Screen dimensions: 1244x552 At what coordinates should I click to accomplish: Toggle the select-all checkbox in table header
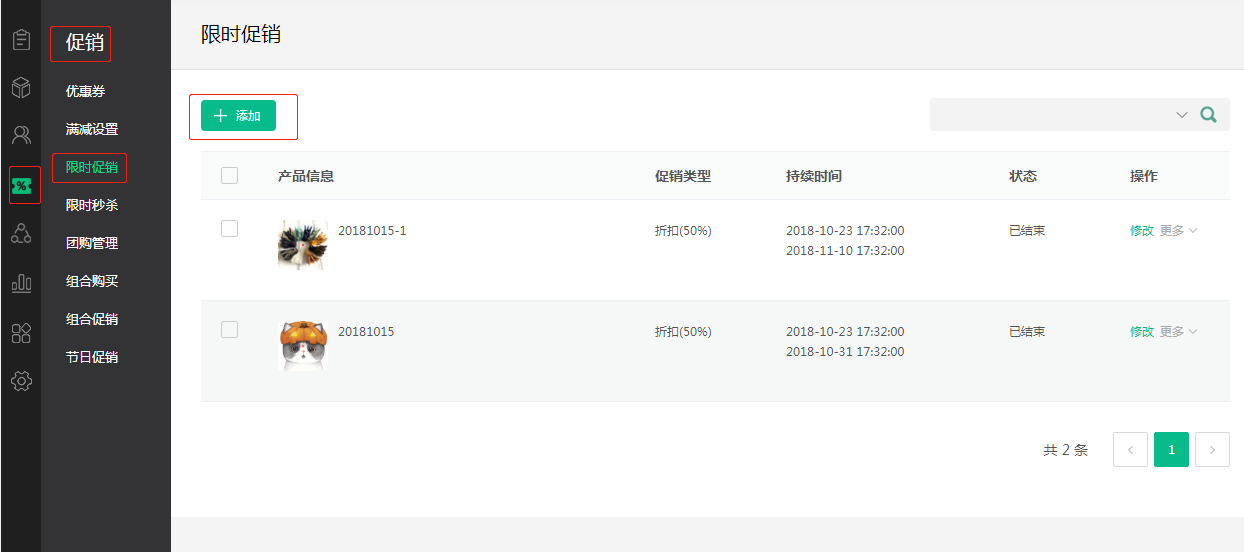(x=229, y=175)
